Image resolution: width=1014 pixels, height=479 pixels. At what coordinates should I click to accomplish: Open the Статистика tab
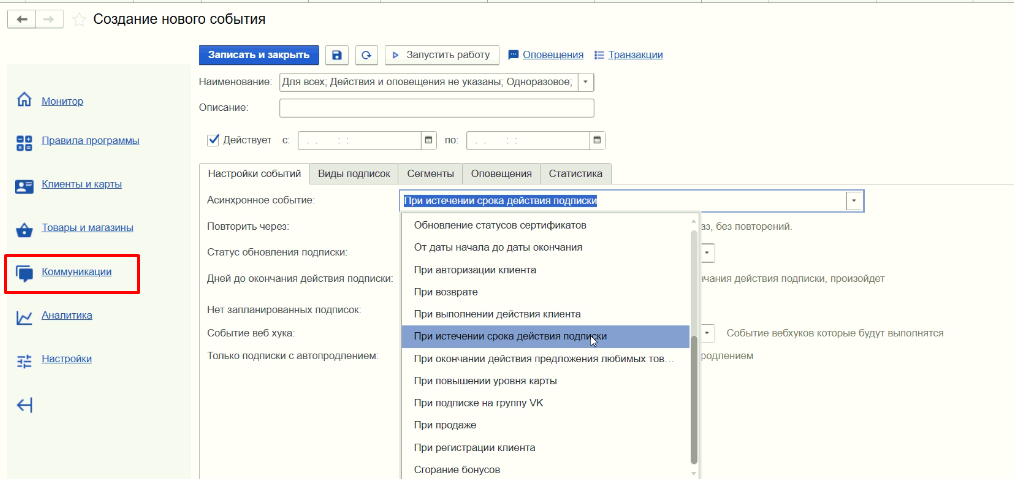[576, 173]
